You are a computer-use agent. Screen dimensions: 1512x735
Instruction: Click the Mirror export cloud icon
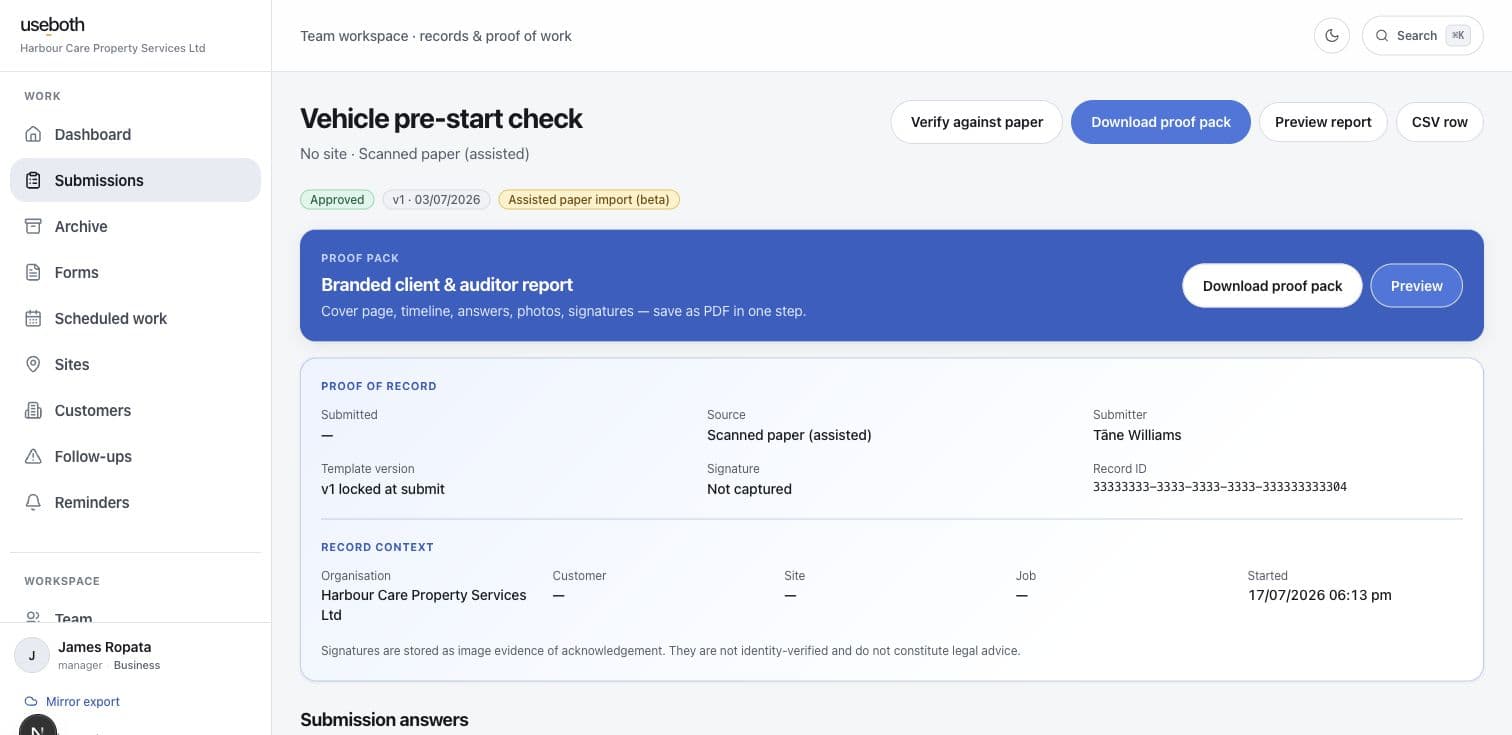(31, 701)
